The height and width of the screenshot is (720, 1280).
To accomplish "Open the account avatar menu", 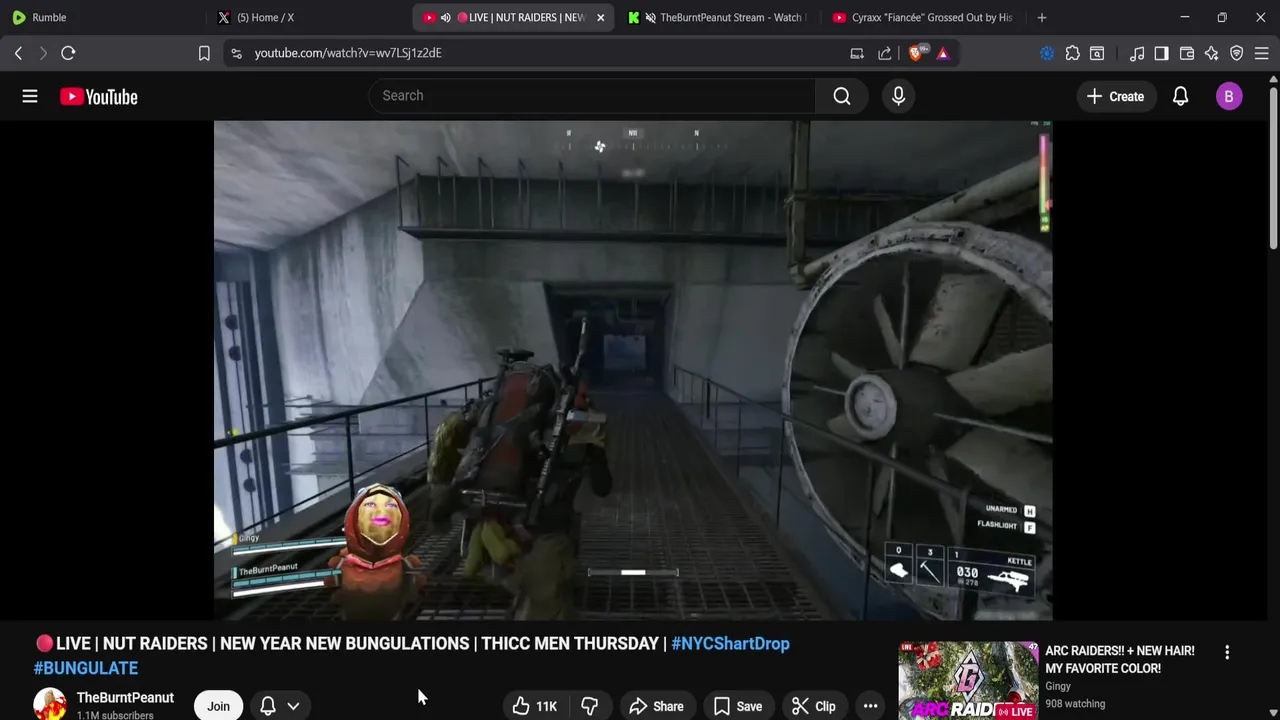I will [1229, 96].
